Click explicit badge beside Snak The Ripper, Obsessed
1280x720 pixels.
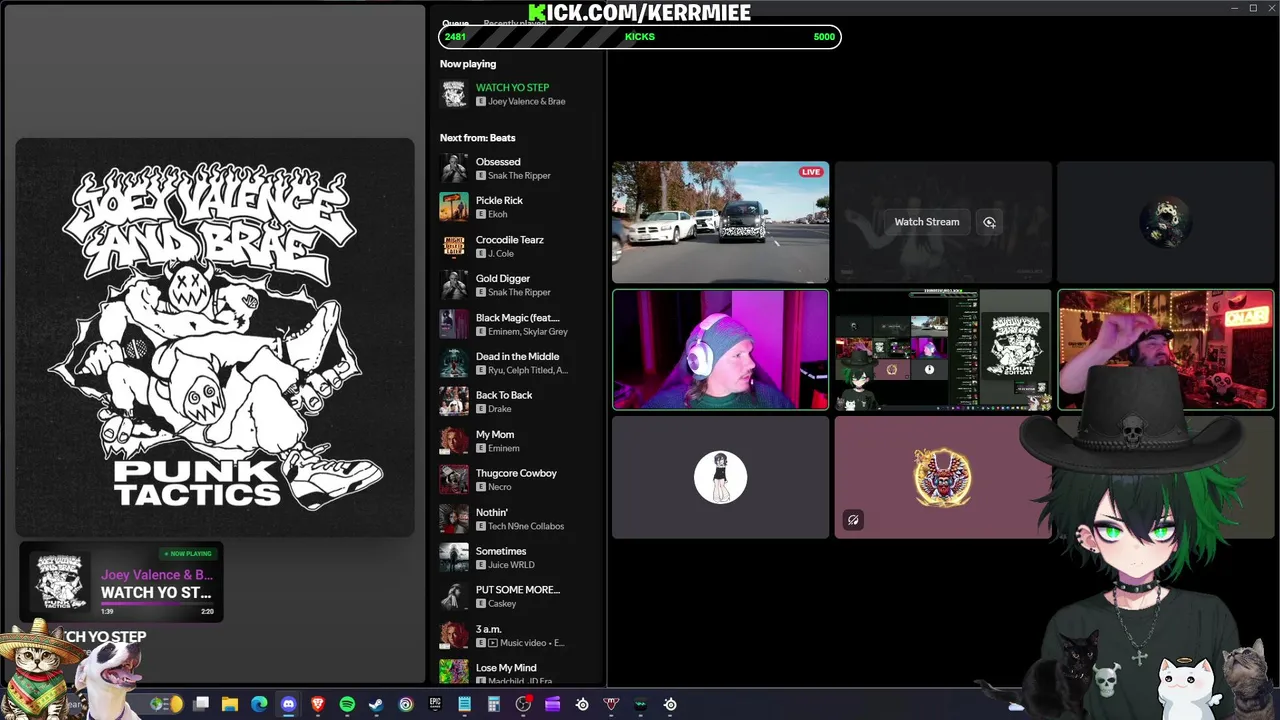click(481, 175)
